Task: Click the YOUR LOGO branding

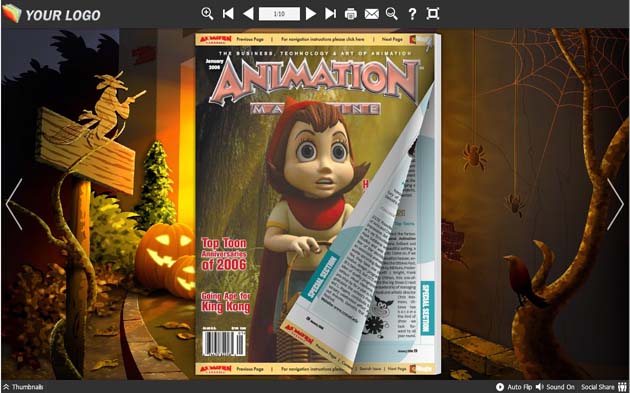Action: tap(51, 15)
